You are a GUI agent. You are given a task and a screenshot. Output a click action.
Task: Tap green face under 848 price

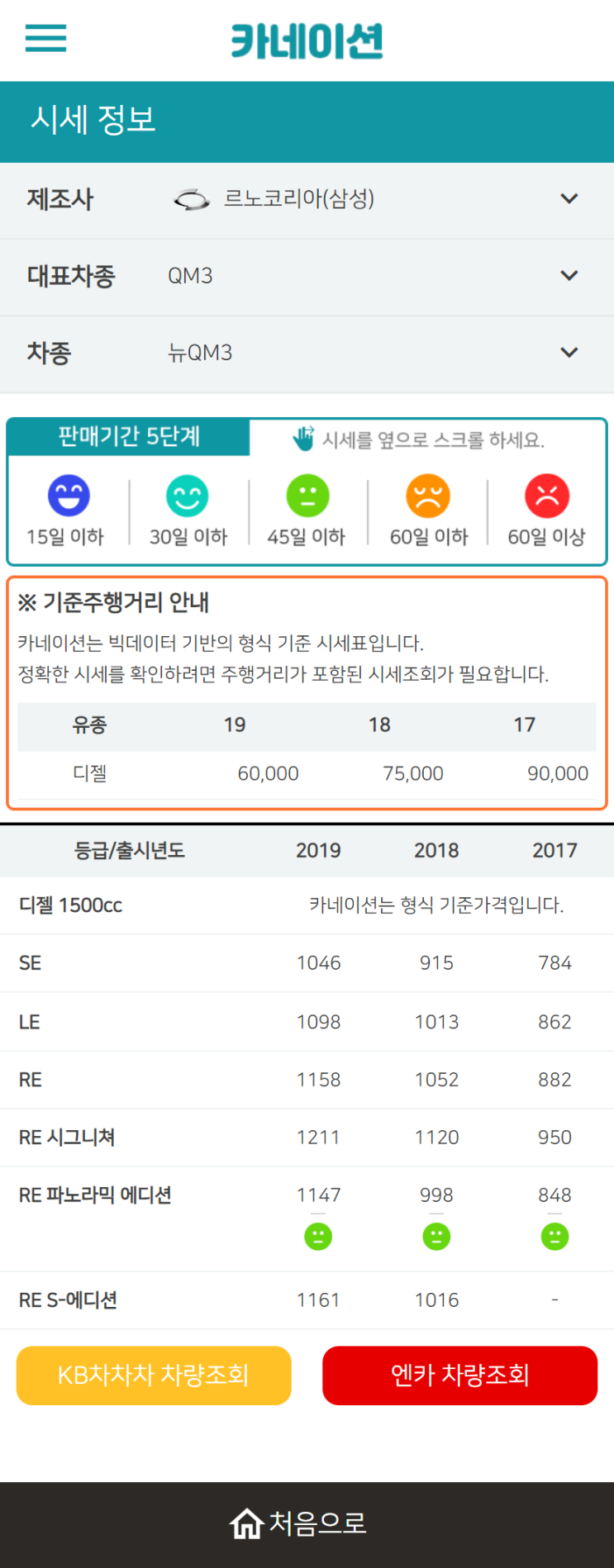(555, 1236)
